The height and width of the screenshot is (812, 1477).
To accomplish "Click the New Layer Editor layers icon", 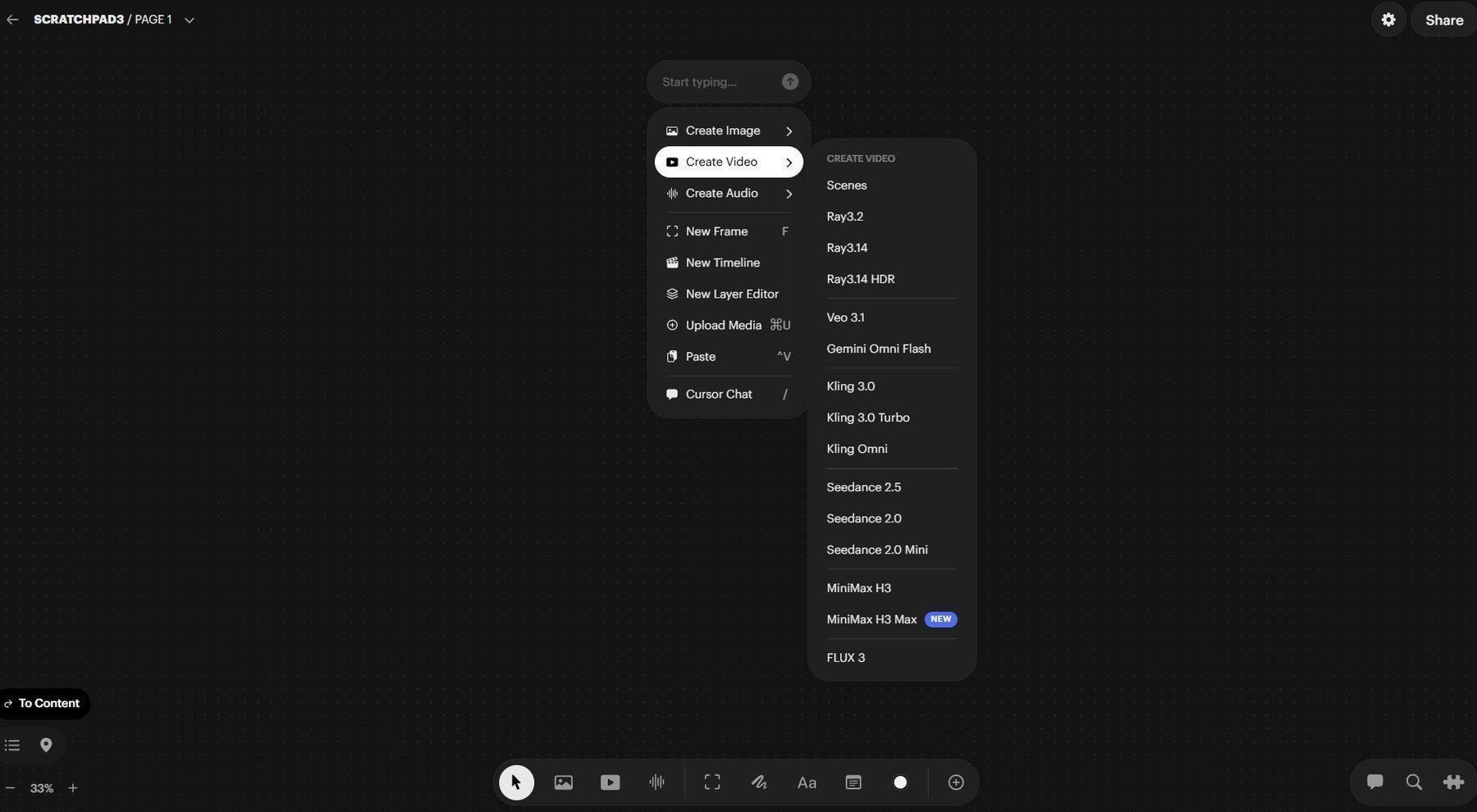I will 672,294.
